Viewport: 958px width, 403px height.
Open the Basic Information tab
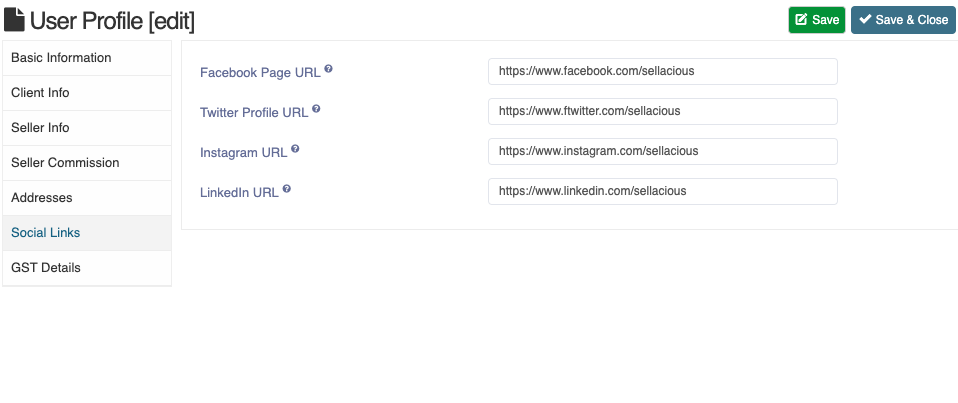(87, 58)
